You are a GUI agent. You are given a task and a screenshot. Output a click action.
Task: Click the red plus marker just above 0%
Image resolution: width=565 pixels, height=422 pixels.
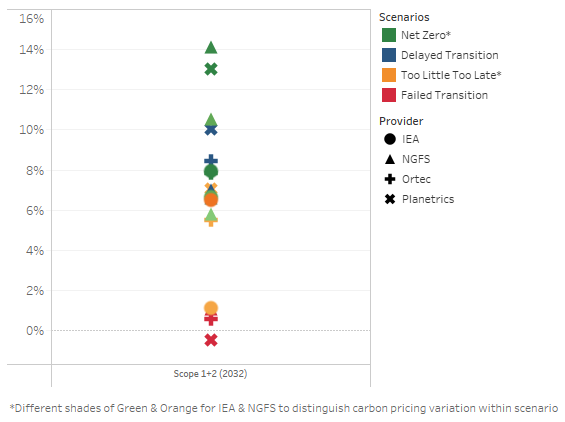211,319
